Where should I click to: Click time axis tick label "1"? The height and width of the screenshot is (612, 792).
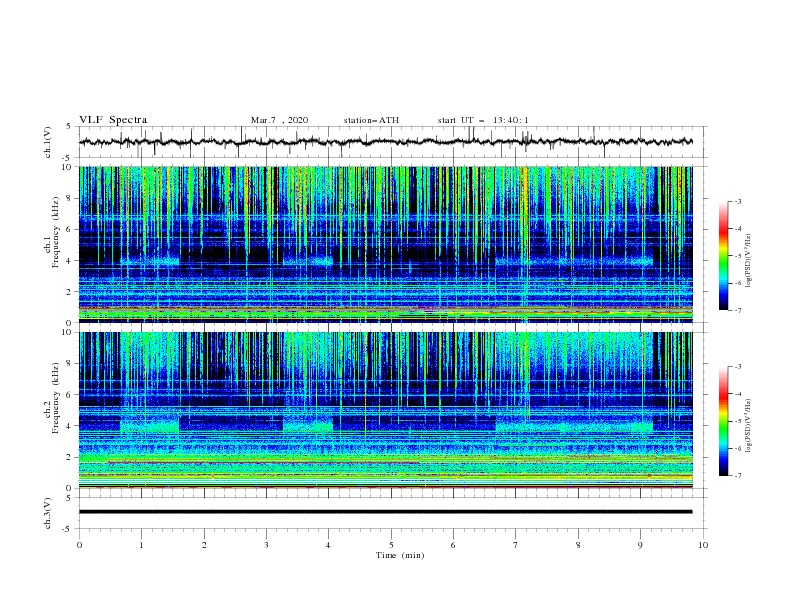coord(141,545)
